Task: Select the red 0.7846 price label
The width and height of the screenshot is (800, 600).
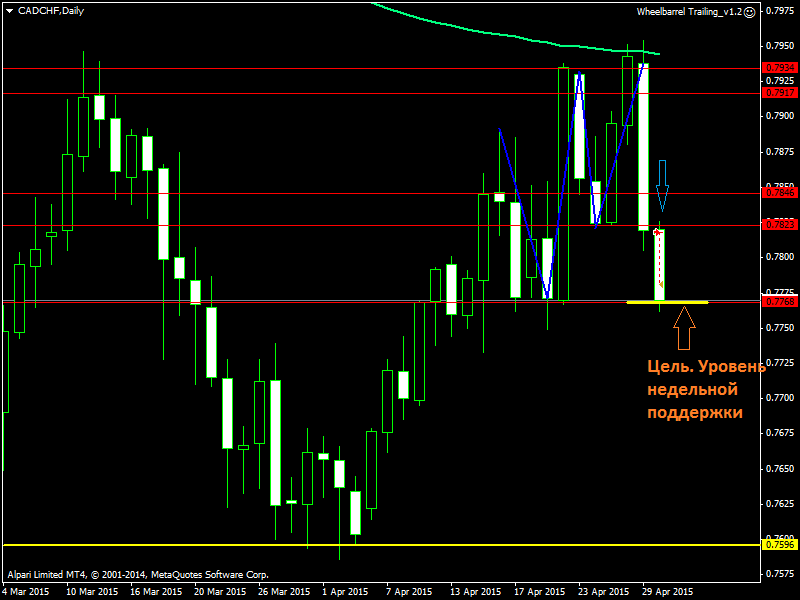Action: [779, 193]
